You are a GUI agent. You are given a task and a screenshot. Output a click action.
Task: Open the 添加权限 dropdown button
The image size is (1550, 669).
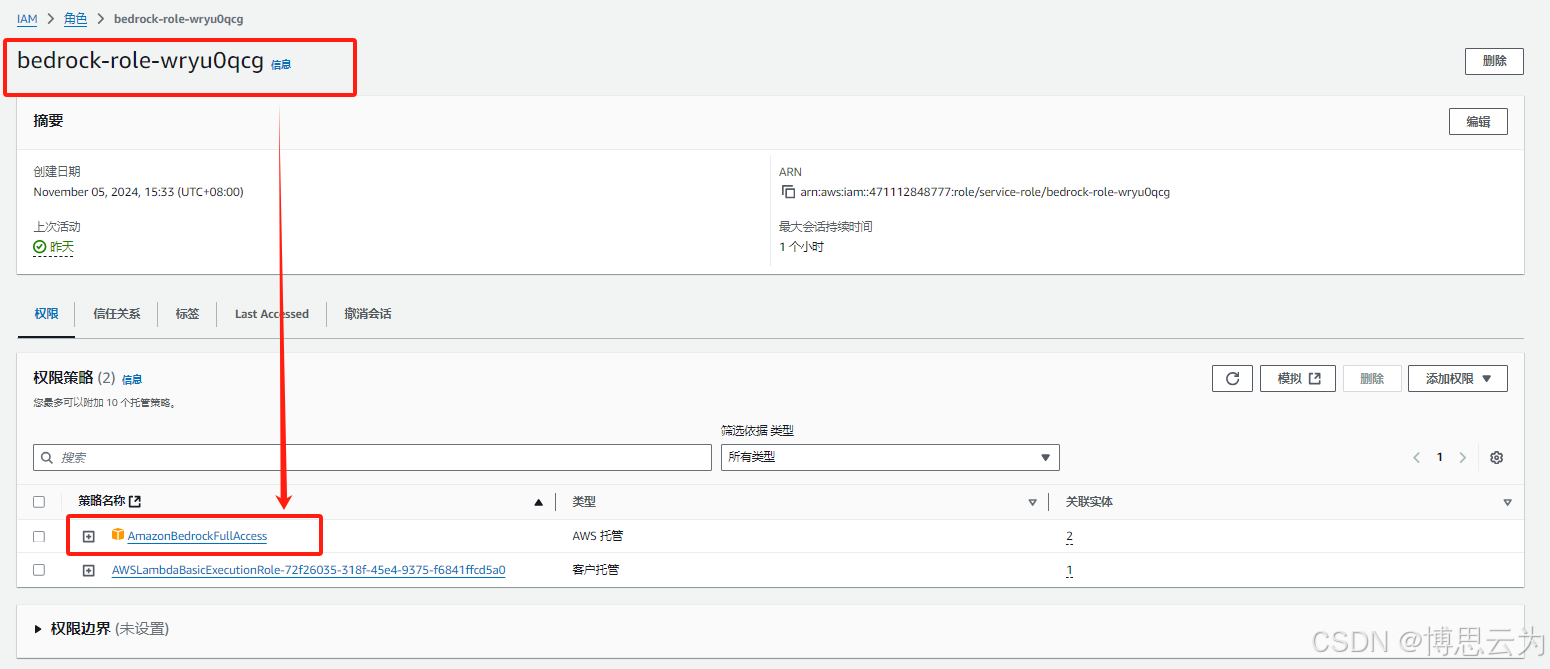(1458, 379)
